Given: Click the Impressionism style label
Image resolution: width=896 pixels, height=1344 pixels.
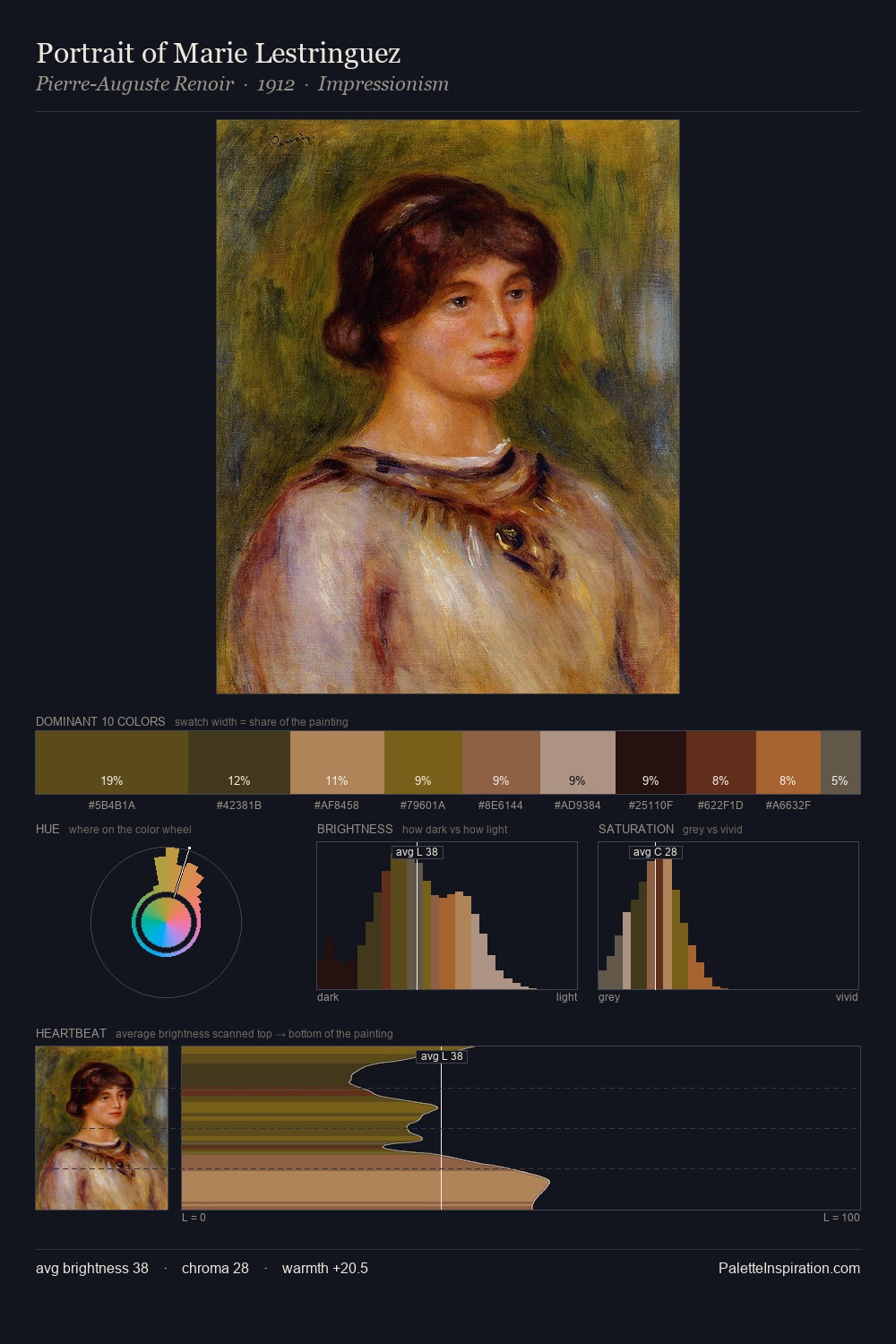Looking at the screenshot, I should [383, 84].
